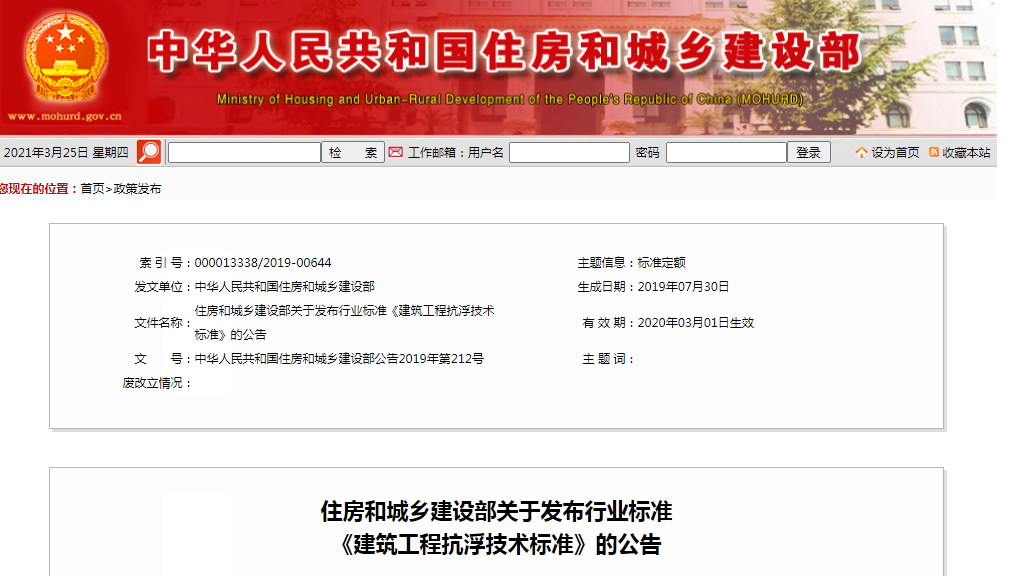Click the magnifying glass search icon
Viewport: 1009px width, 576px height.
click(148, 151)
